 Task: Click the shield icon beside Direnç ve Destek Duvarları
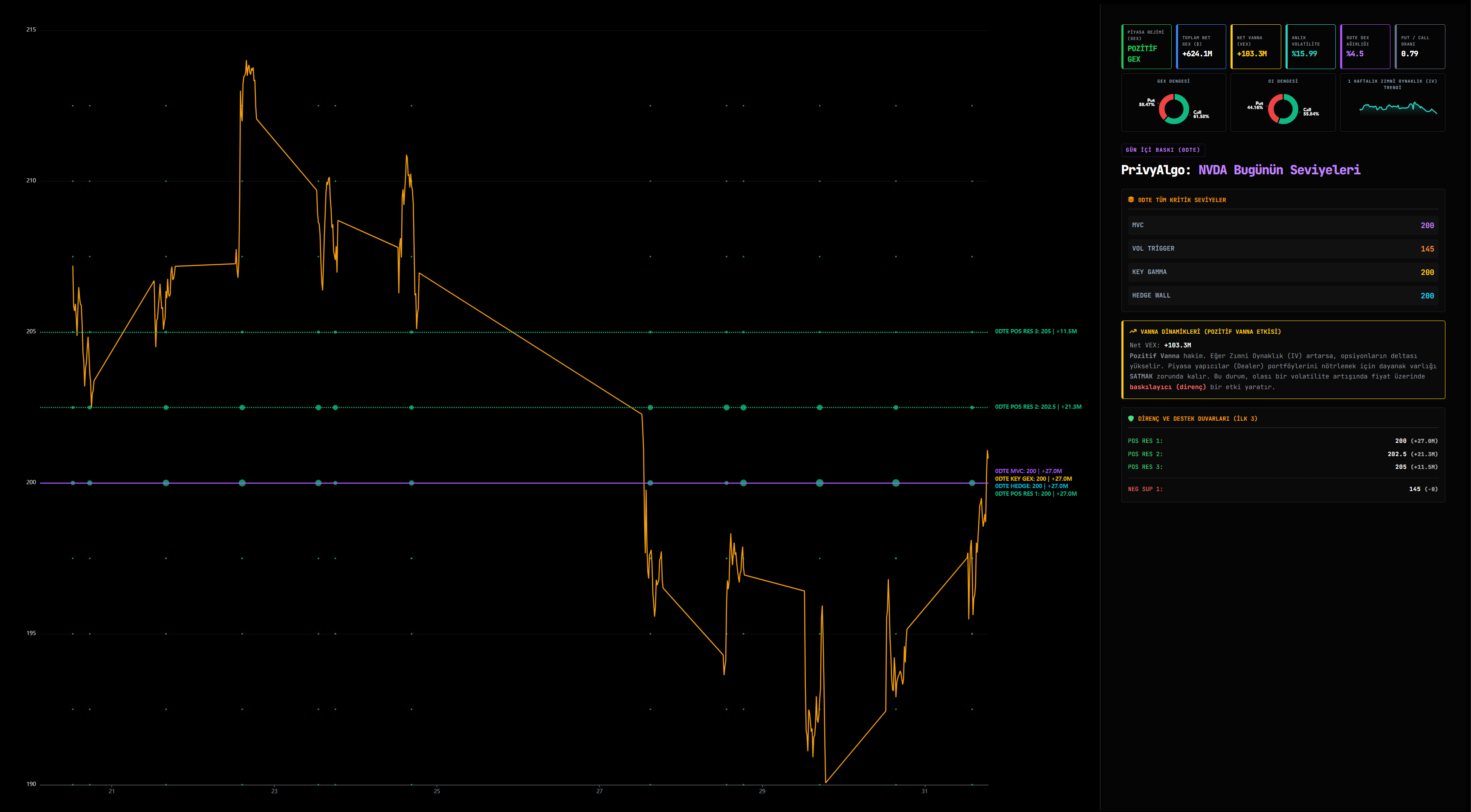pos(1131,419)
